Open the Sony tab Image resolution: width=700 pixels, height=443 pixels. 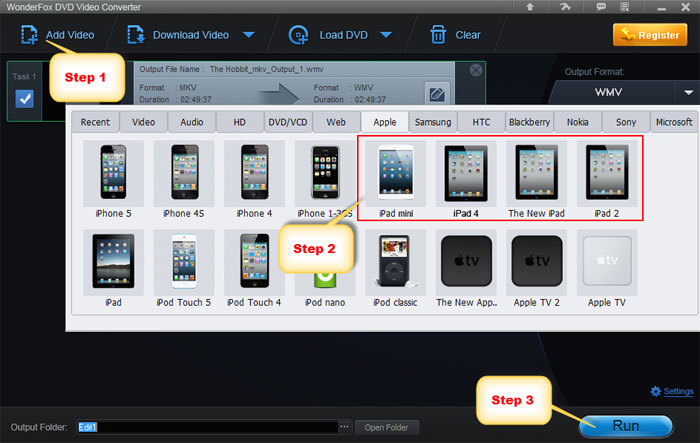pos(626,122)
